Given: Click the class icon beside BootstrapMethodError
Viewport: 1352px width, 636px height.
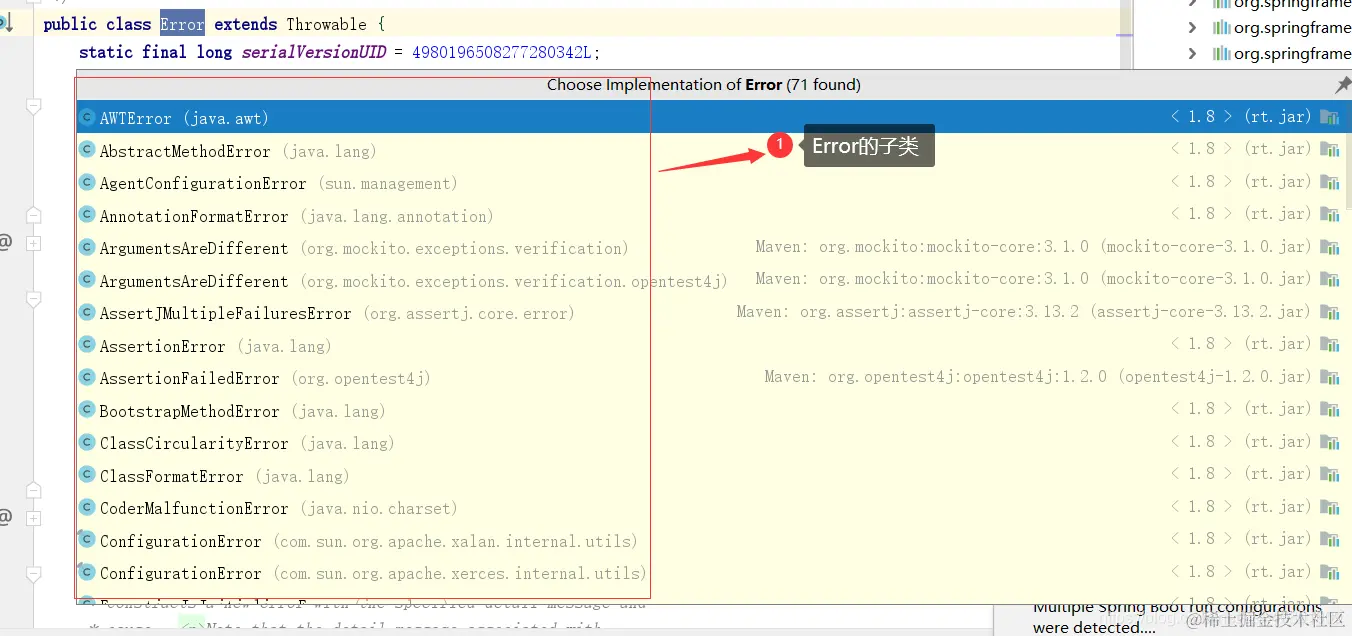Looking at the screenshot, I should tap(87, 411).
